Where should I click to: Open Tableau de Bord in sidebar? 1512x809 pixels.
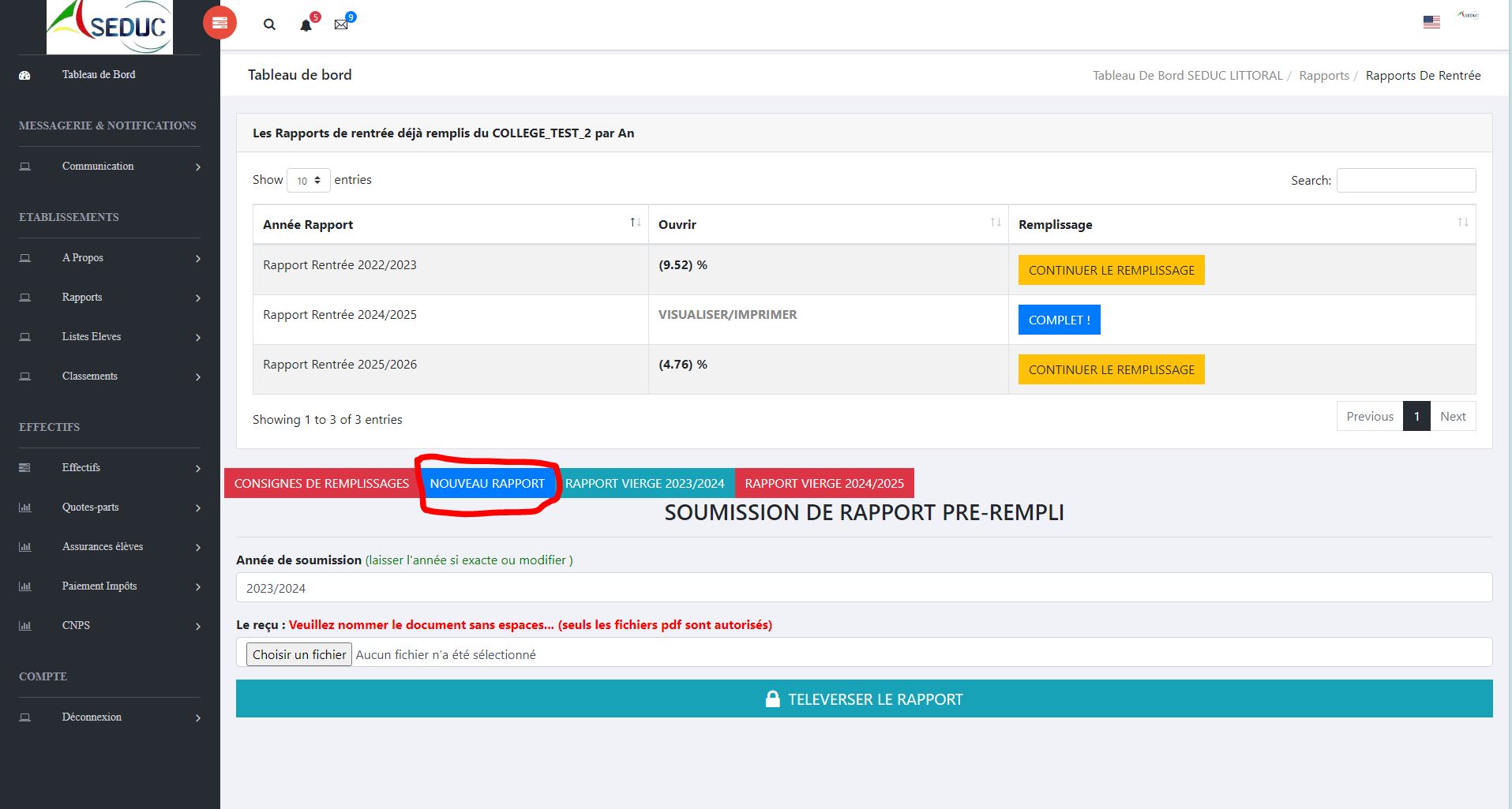click(99, 74)
